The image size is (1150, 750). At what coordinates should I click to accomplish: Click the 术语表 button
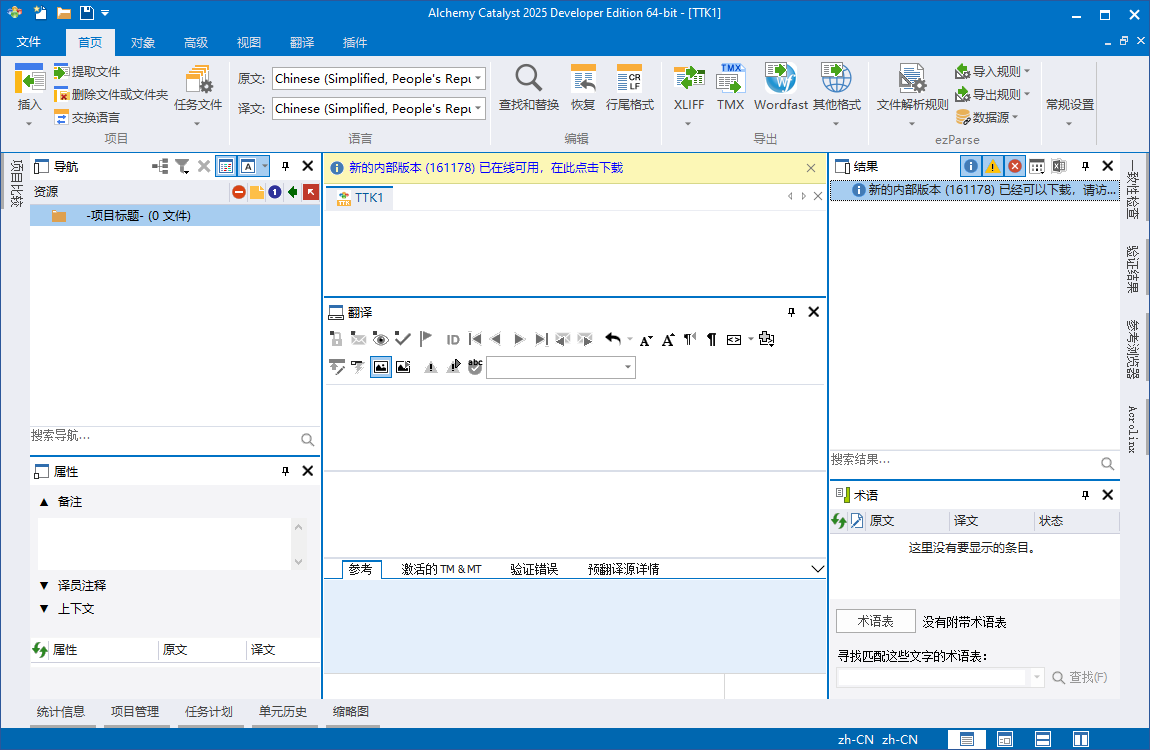876,622
